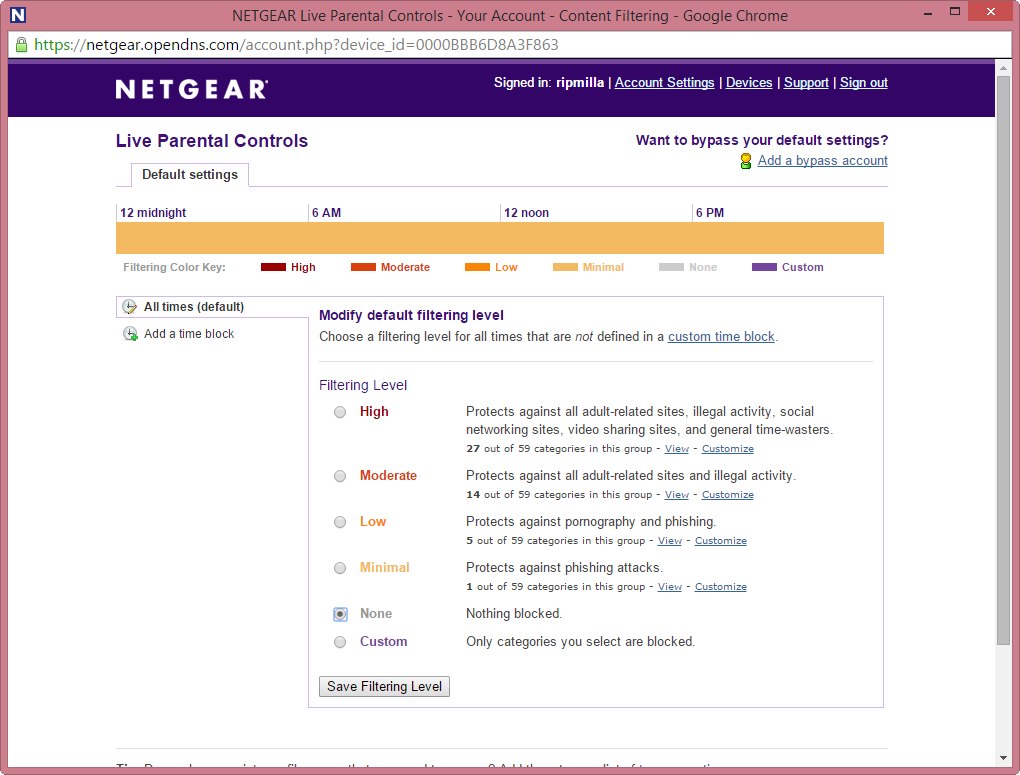Click the Sign out link
The height and width of the screenshot is (775, 1020).
(x=863, y=83)
